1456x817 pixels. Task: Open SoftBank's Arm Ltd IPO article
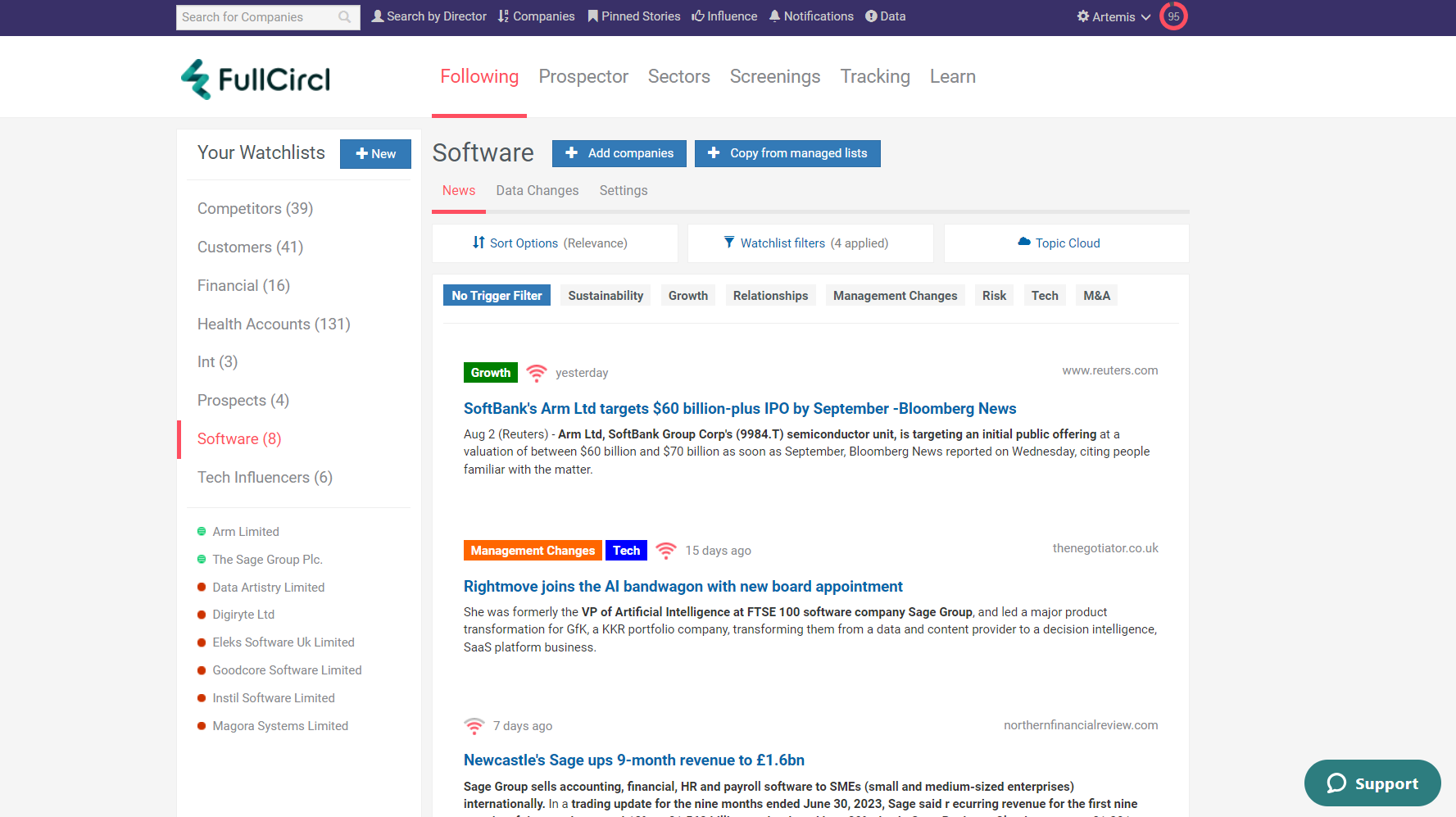coord(740,409)
